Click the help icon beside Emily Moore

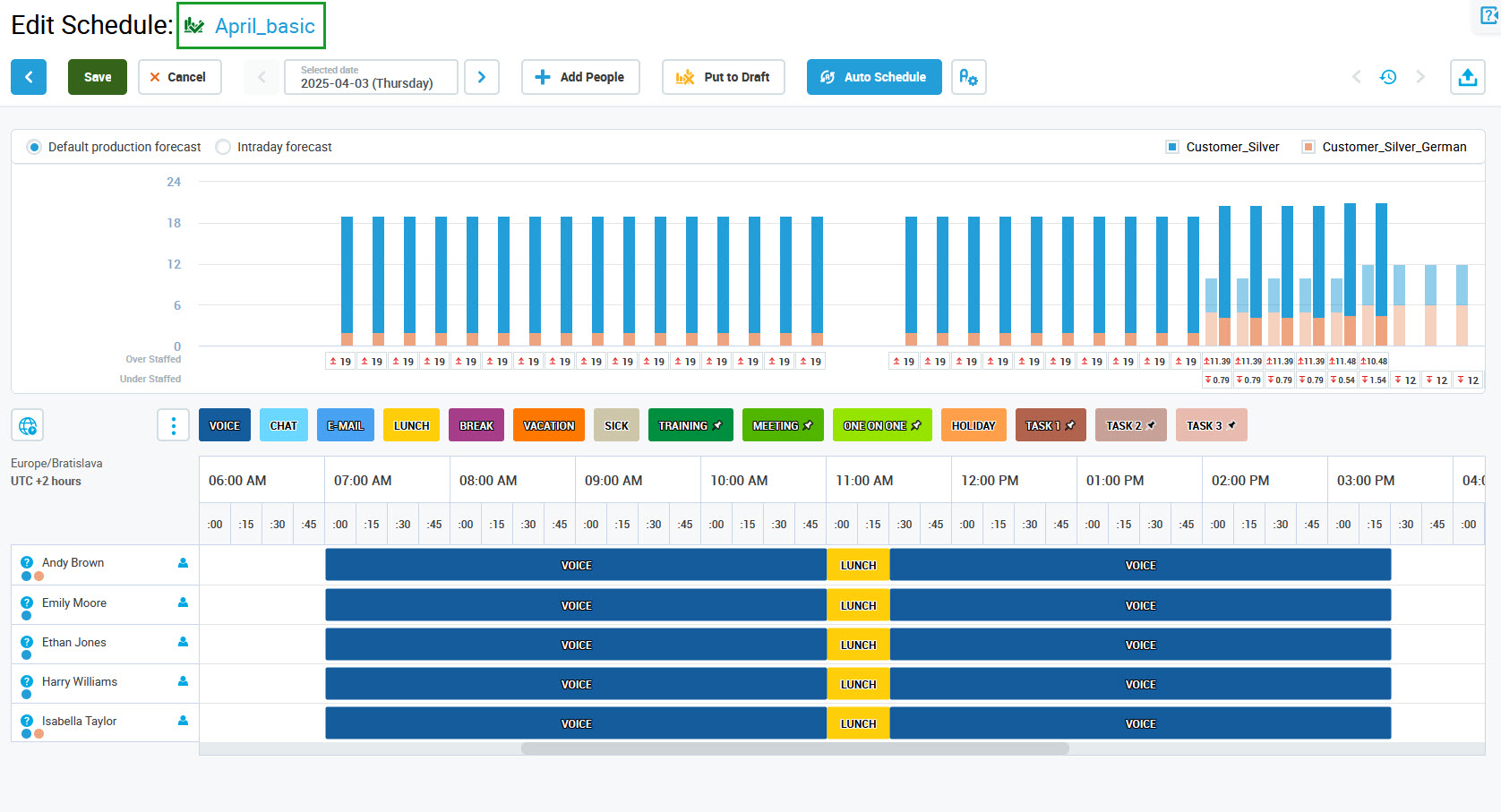(x=27, y=603)
